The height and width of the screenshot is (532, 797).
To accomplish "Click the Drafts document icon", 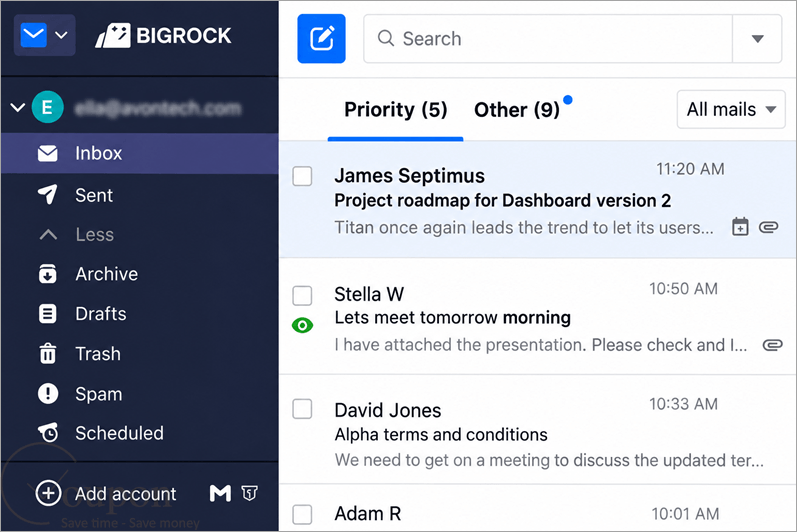I will (48, 314).
